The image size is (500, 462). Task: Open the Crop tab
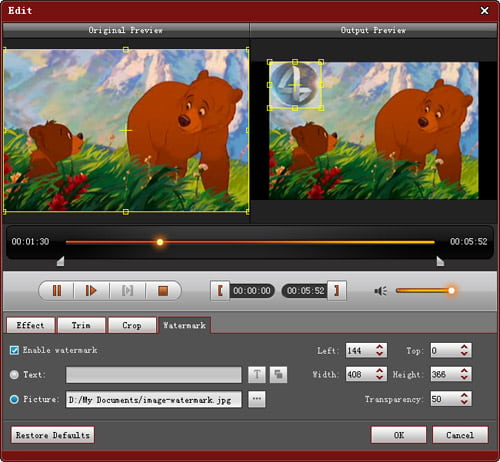click(132, 325)
